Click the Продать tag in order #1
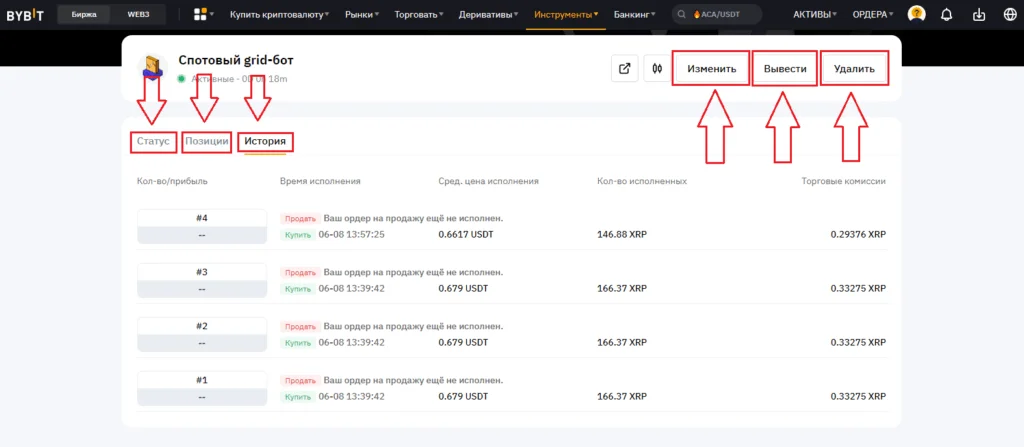1024x447 pixels. pos(300,380)
